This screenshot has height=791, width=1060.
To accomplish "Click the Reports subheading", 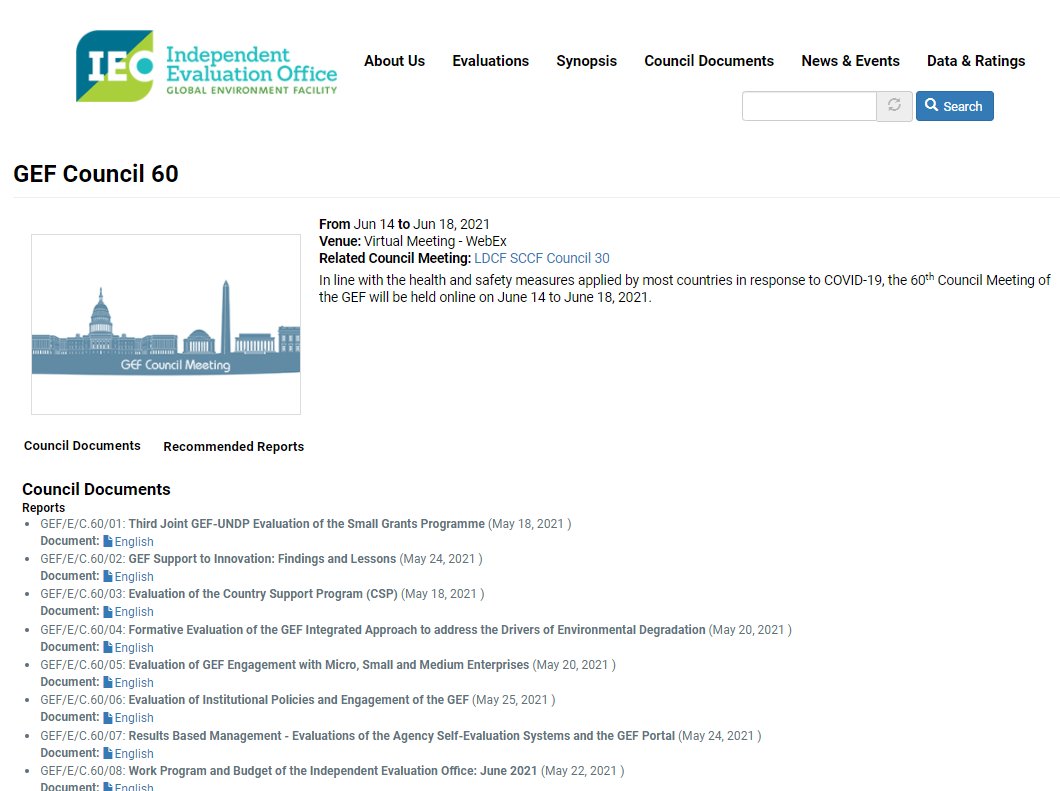I will (x=43, y=508).
